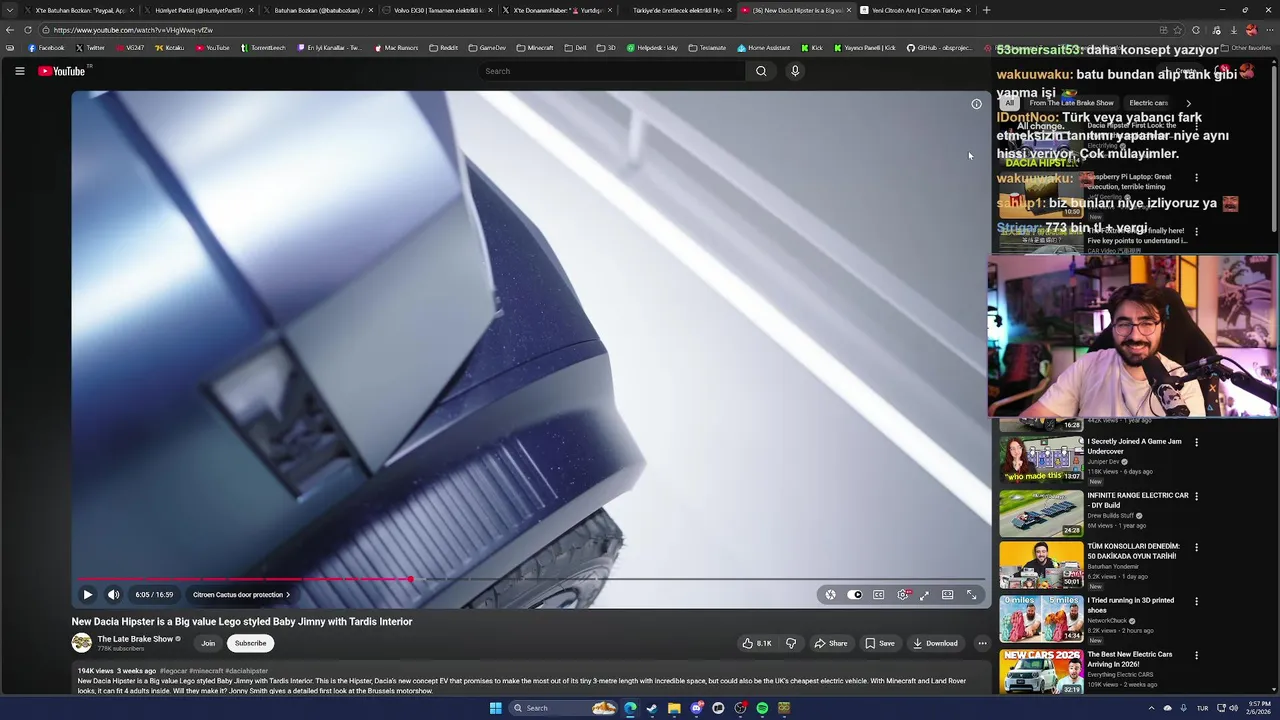This screenshot has height=720, width=1280.
Task: Open The Late Brake Show channel avatar
Action: pyautogui.click(x=81, y=643)
